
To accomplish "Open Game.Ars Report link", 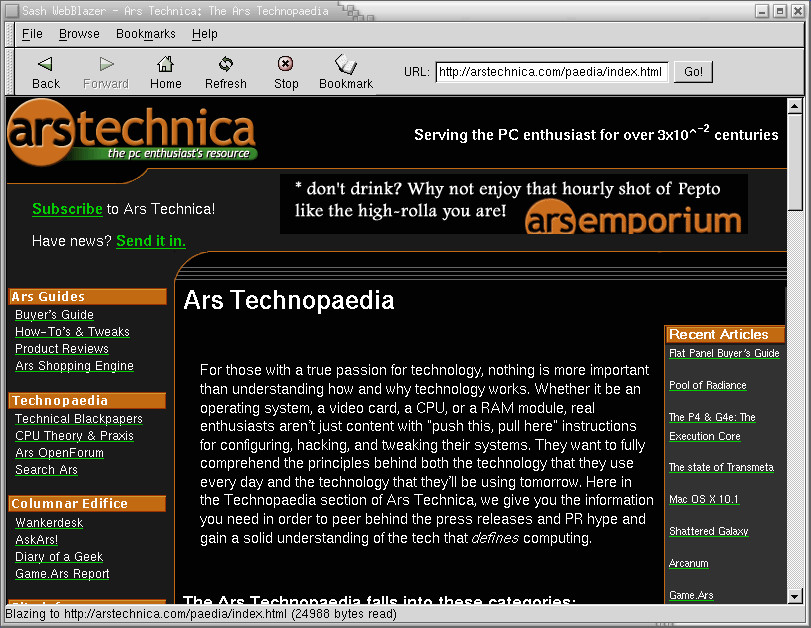I will [62, 574].
